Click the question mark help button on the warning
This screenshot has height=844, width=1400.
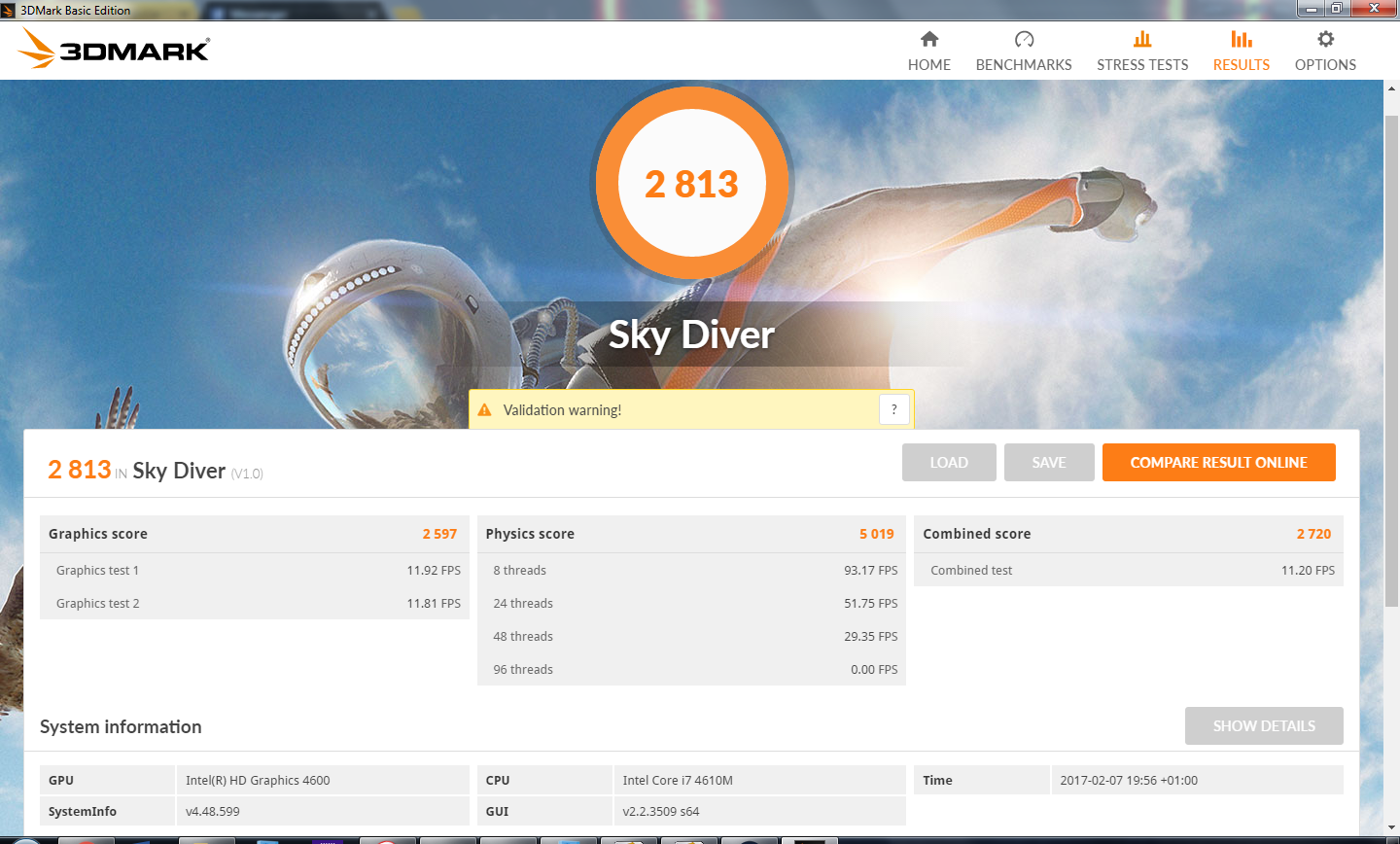pyautogui.click(x=894, y=409)
